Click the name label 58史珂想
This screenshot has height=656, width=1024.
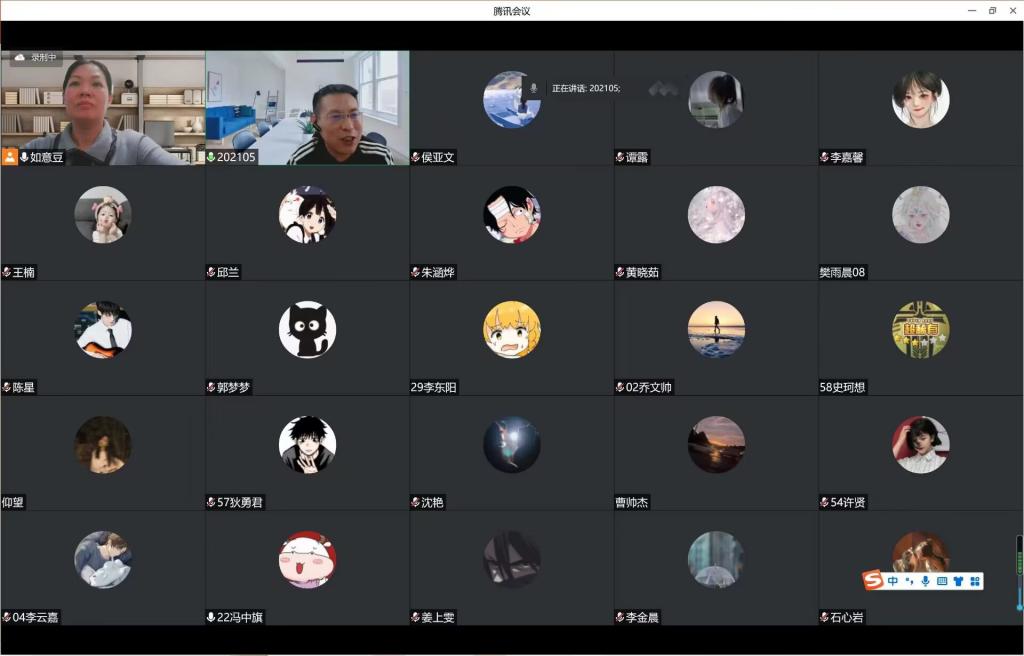[842, 387]
